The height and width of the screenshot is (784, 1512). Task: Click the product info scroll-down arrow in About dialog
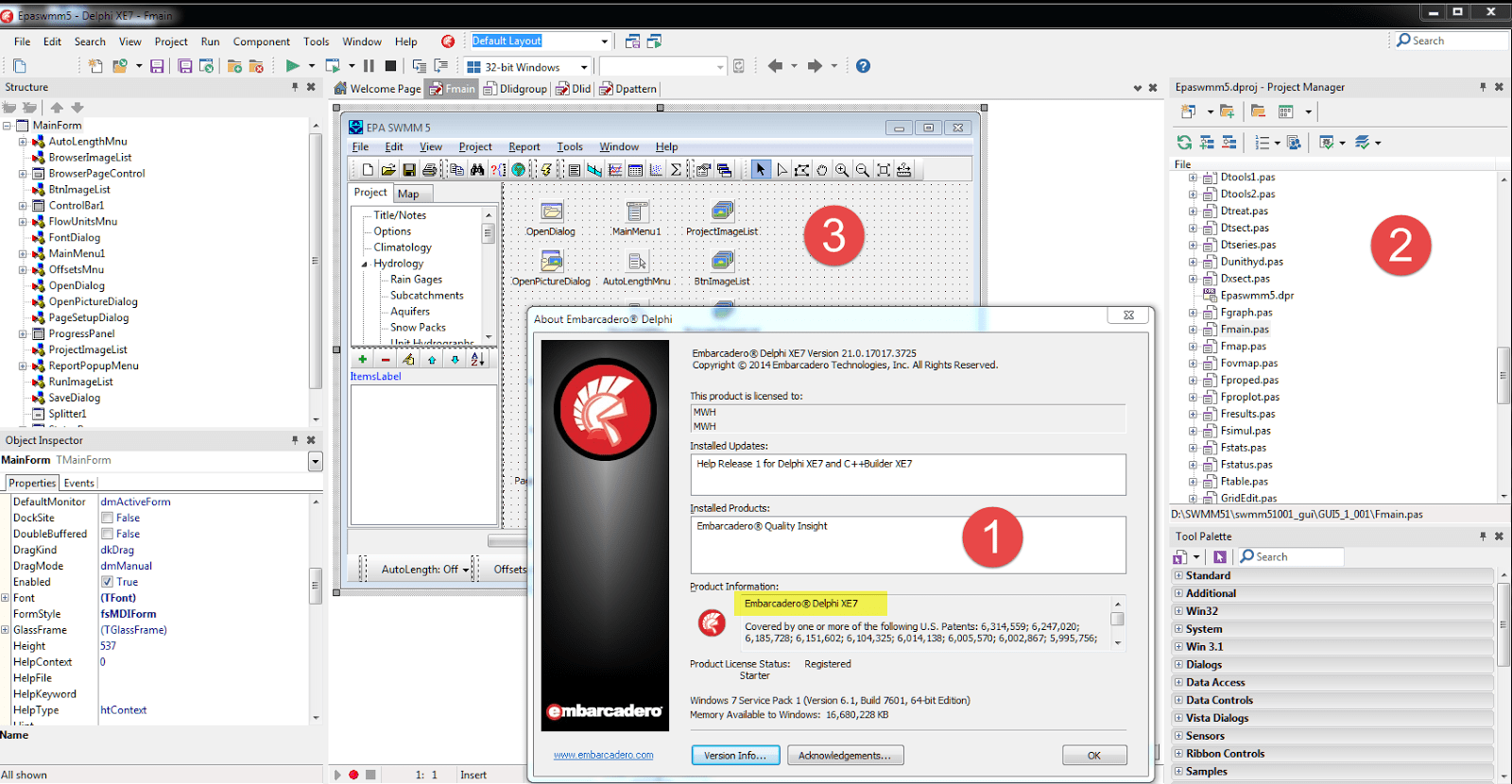pyautogui.click(x=1118, y=642)
